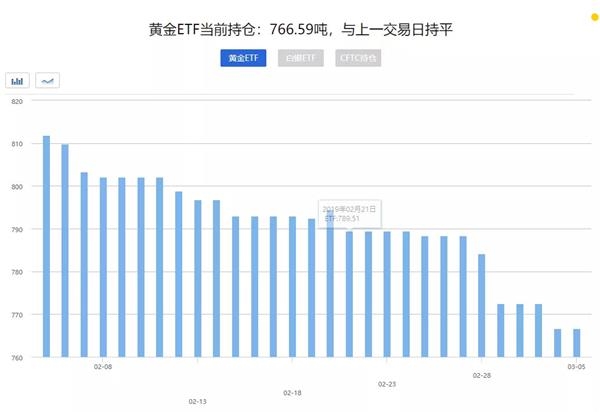
Task: Click the chart title 黄金ETF当前持仓 text
Action: click(x=202, y=29)
